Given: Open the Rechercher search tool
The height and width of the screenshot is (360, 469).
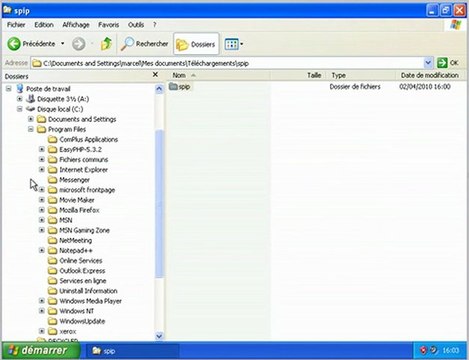Looking at the screenshot, I should (x=144, y=44).
